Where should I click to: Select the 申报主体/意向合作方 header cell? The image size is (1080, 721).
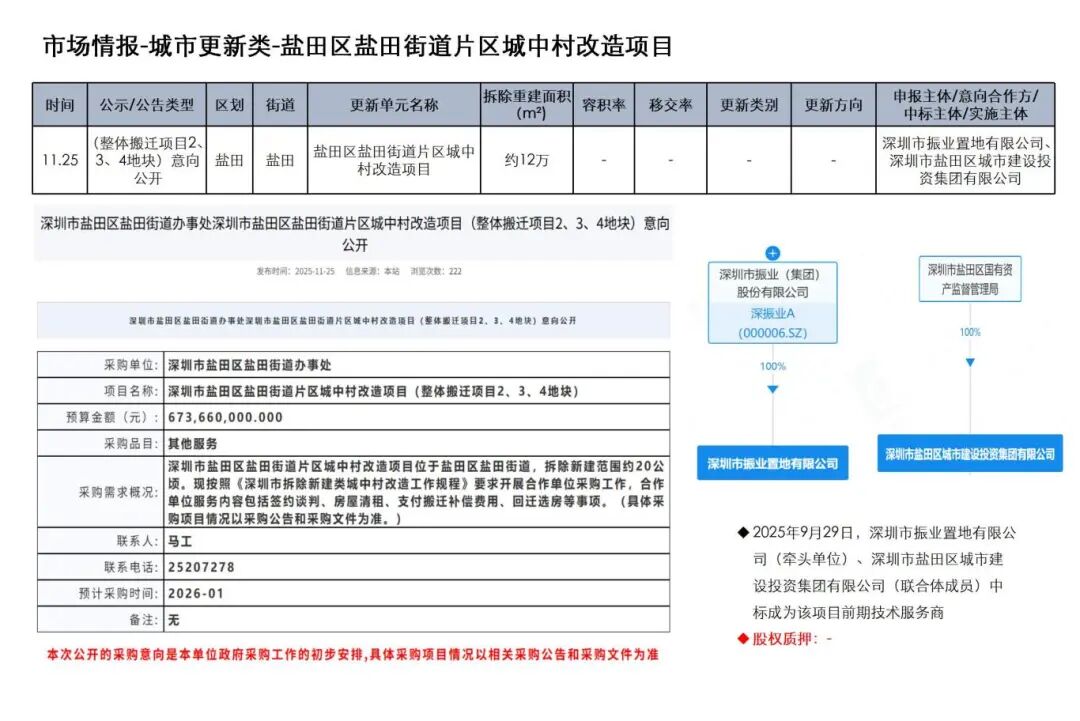(x=965, y=105)
